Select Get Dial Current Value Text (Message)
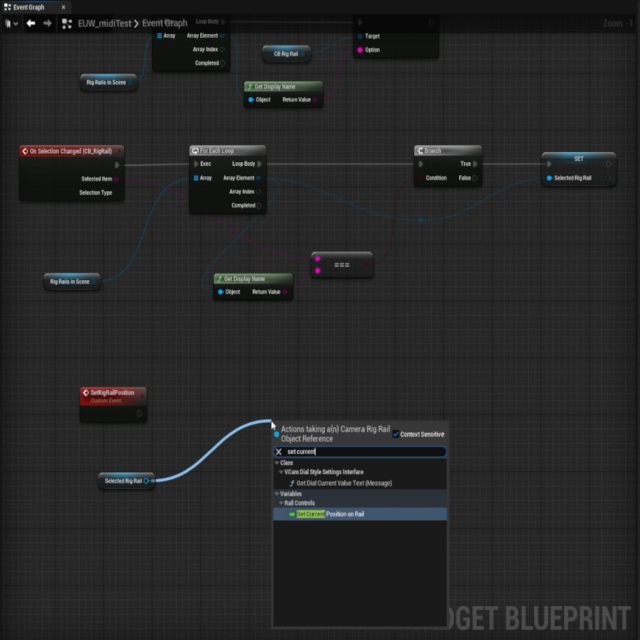Image resolution: width=640 pixels, height=640 pixels. (344, 483)
